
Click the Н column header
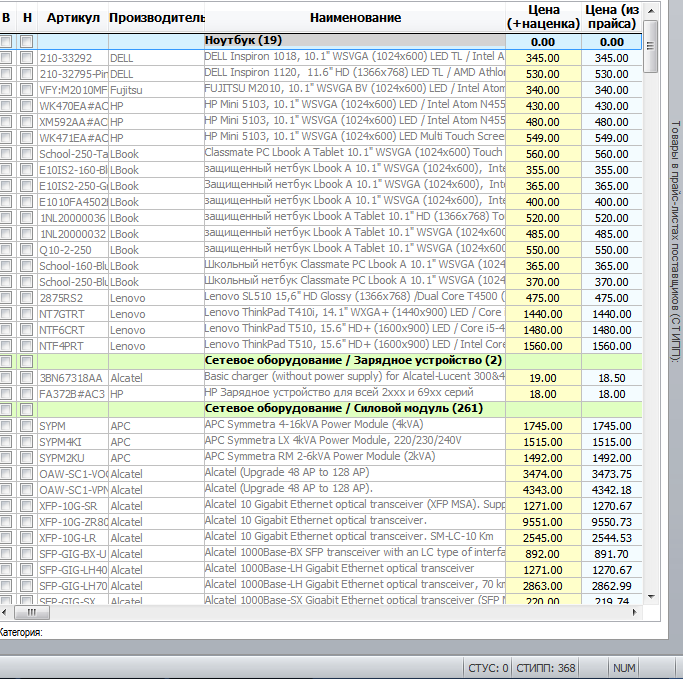[x=27, y=17]
